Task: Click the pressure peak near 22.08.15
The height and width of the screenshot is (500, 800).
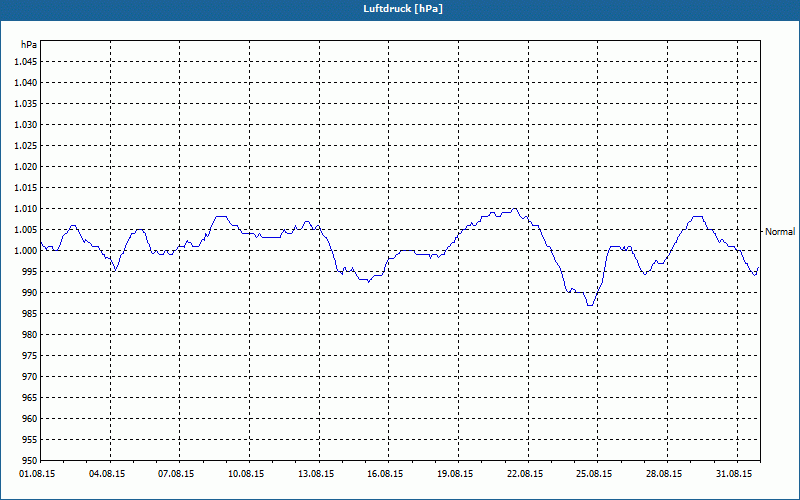Action: point(515,209)
